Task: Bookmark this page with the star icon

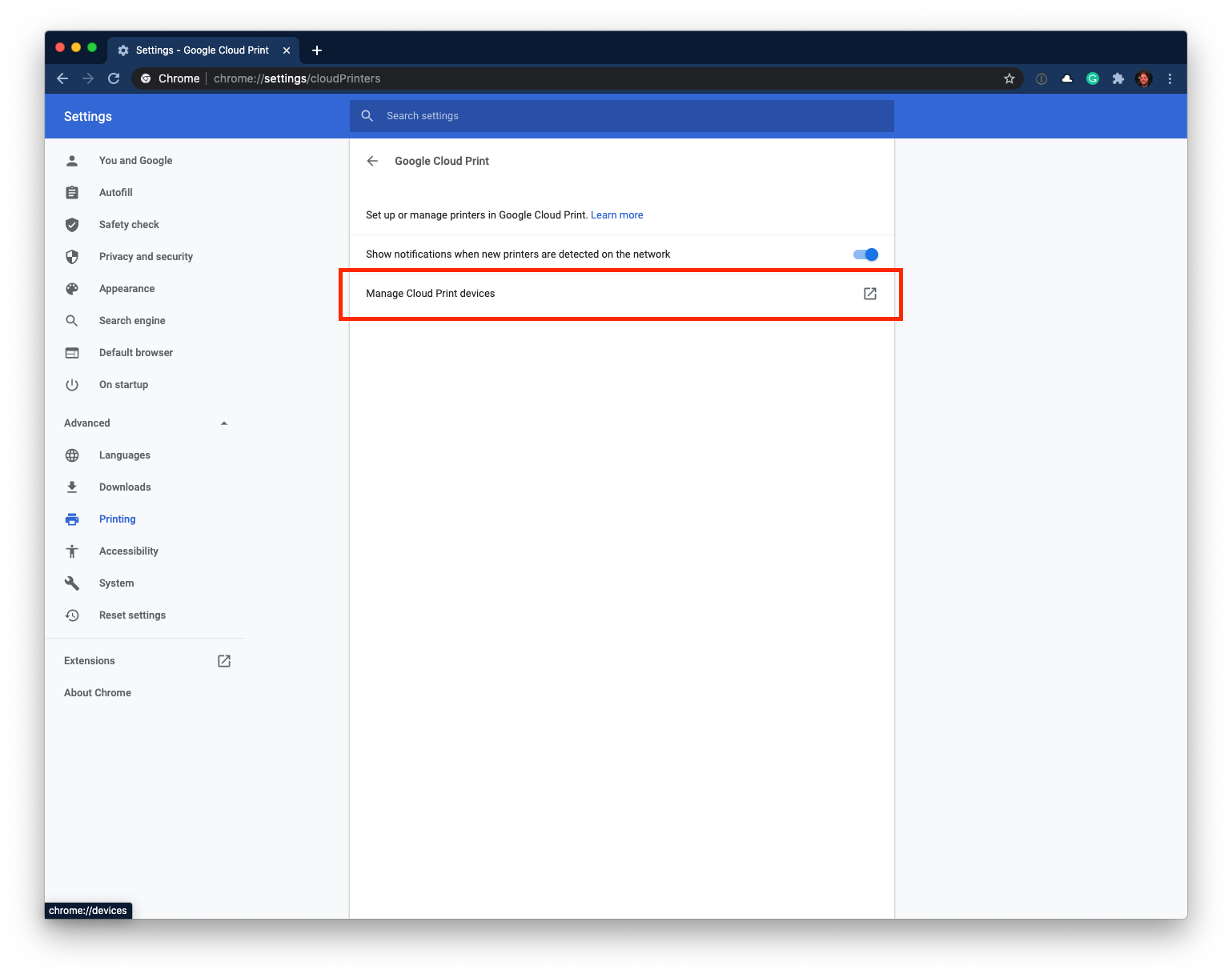Action: click(1009, 78)
